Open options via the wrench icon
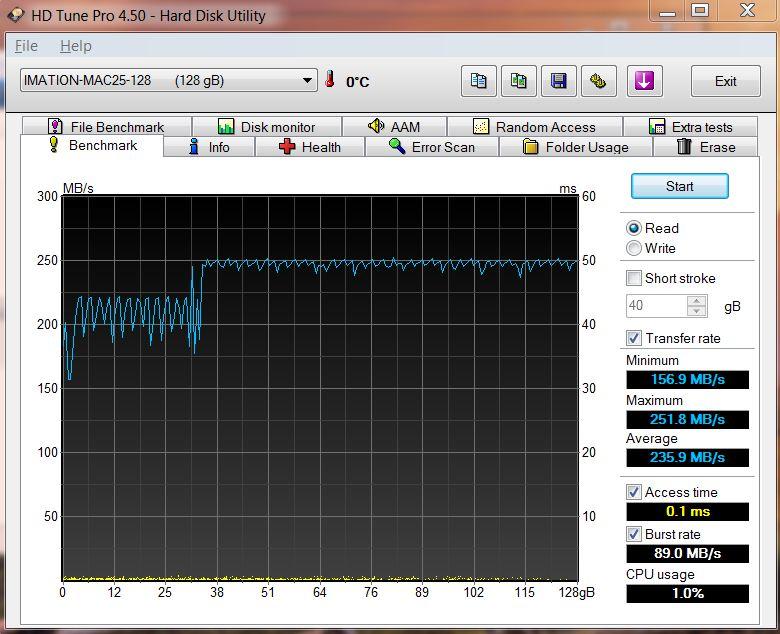Image resolution: width=780 pixels, height=634 pixels. coord(599,81)
